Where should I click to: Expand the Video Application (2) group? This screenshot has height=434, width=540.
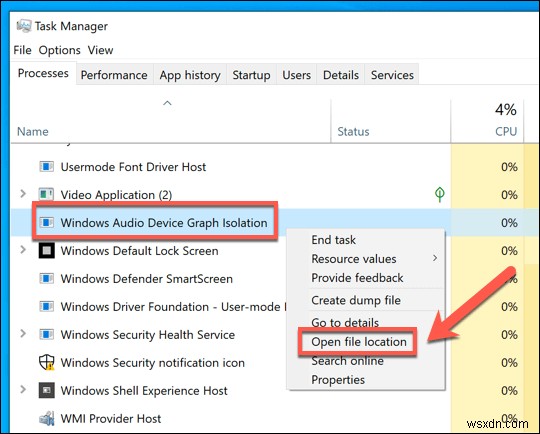pos(23,194)
